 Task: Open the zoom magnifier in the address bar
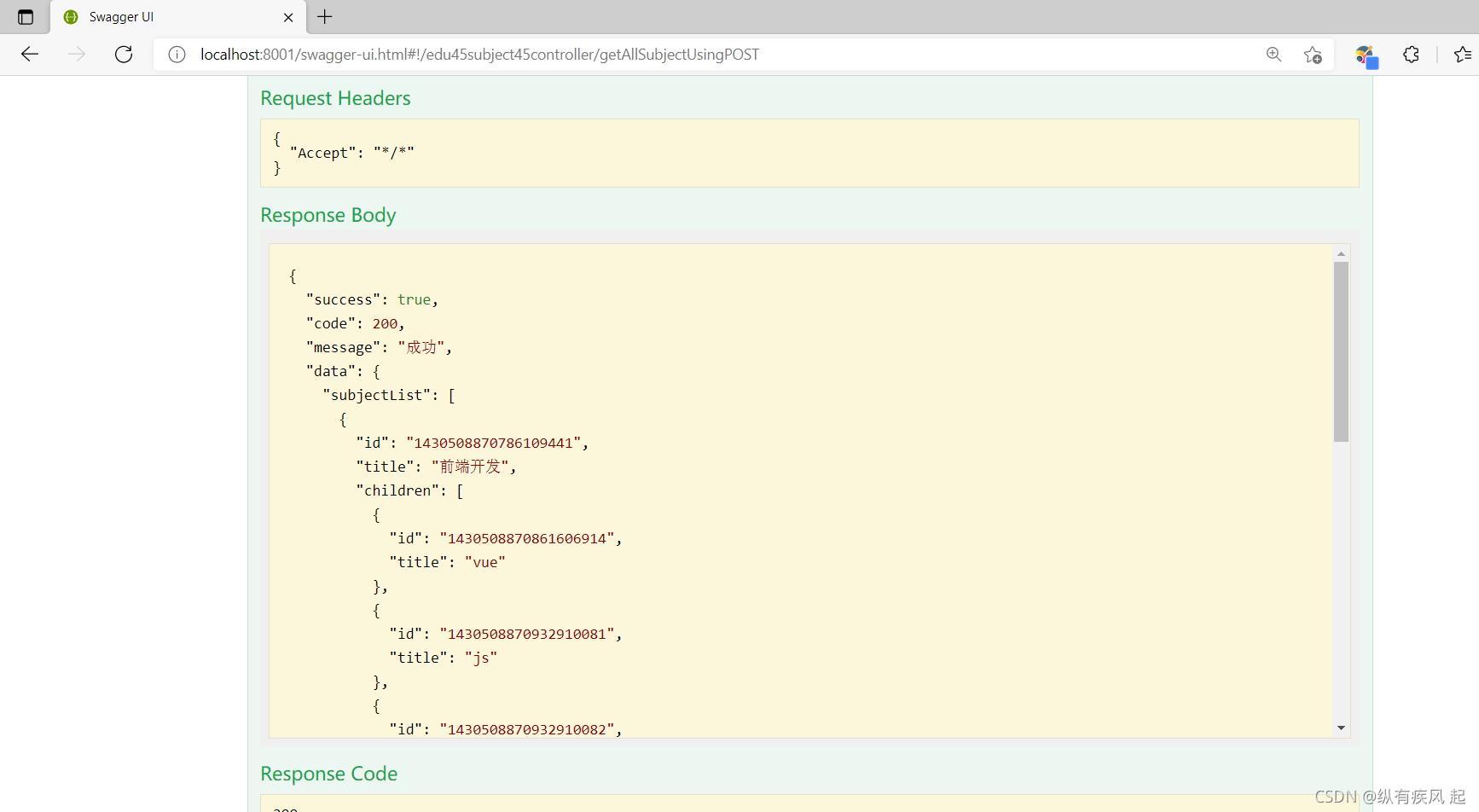pos(1273,55)
